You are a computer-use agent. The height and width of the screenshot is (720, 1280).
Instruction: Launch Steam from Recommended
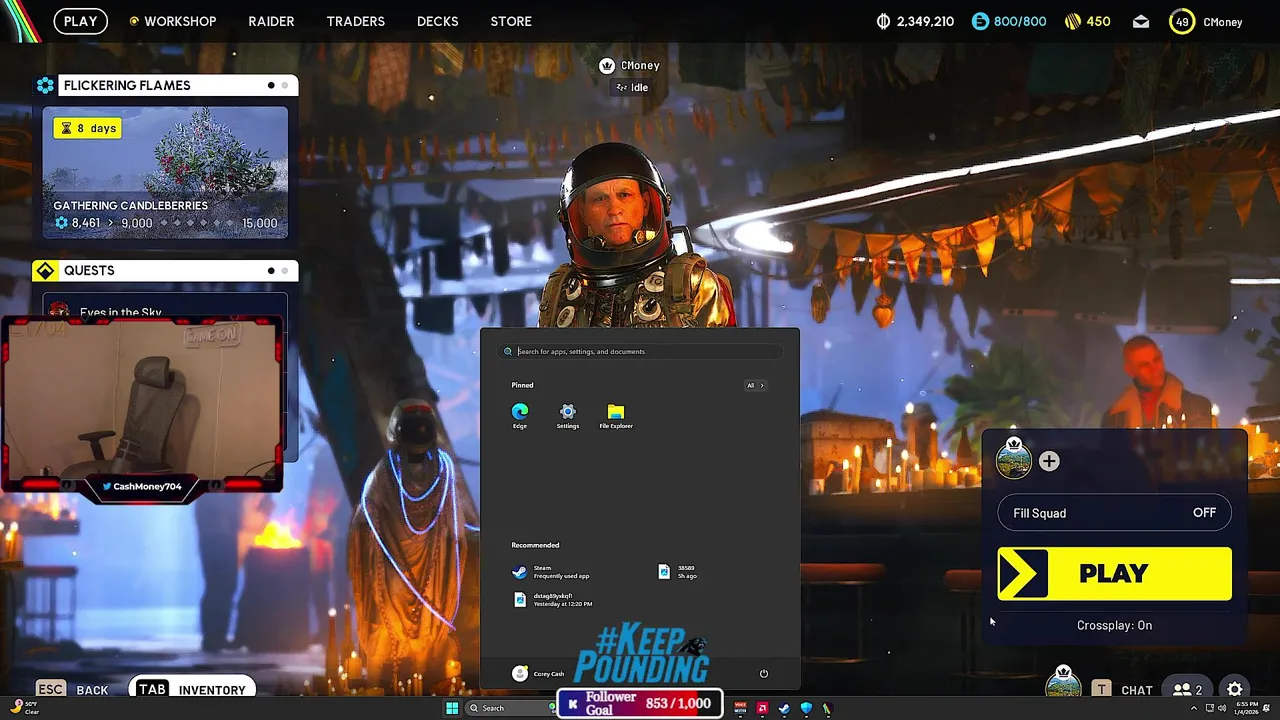[x=550, y=571]
